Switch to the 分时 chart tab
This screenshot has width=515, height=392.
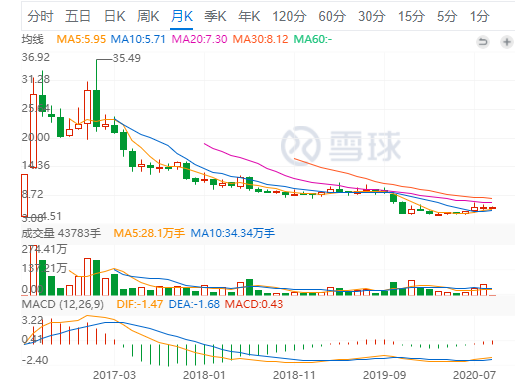40,16
